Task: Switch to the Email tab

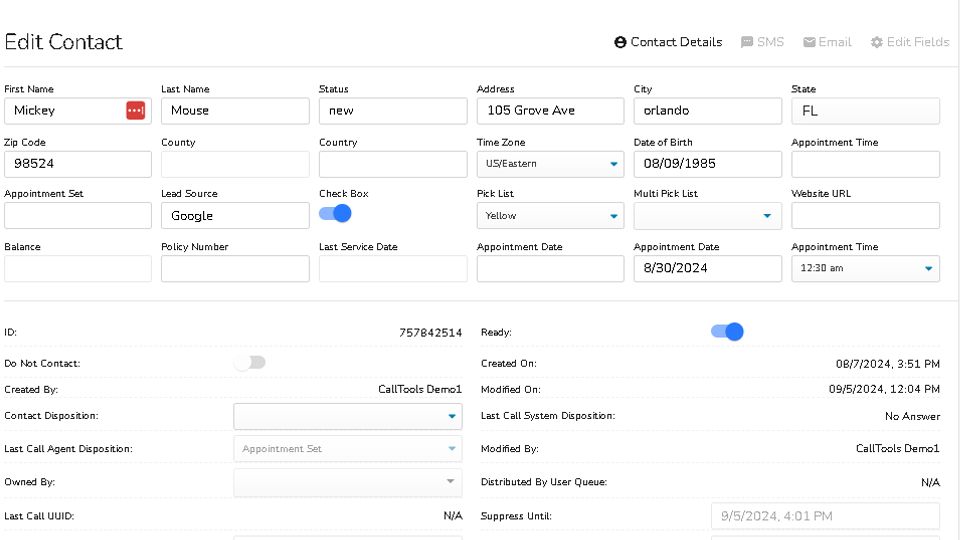Action: [827, 42]
